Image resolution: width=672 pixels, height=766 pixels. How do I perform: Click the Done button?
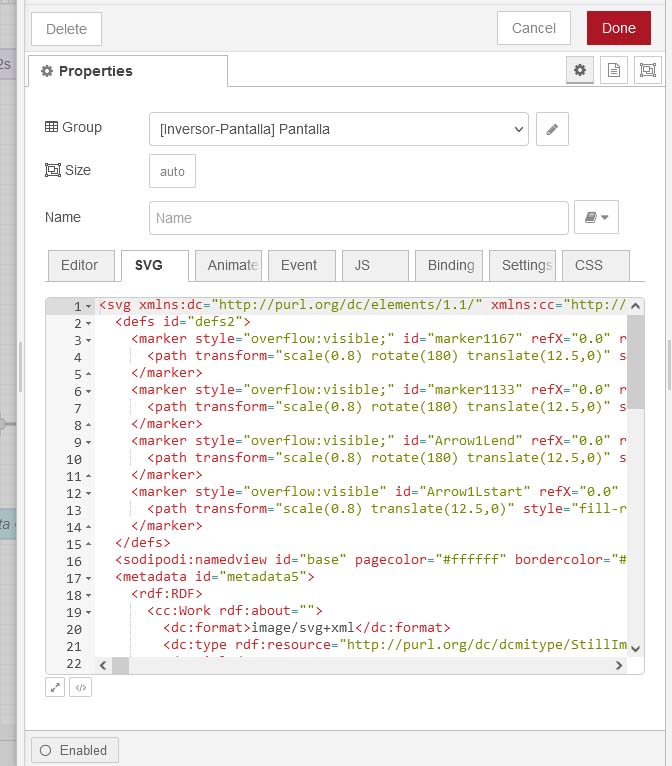point(619,28)
